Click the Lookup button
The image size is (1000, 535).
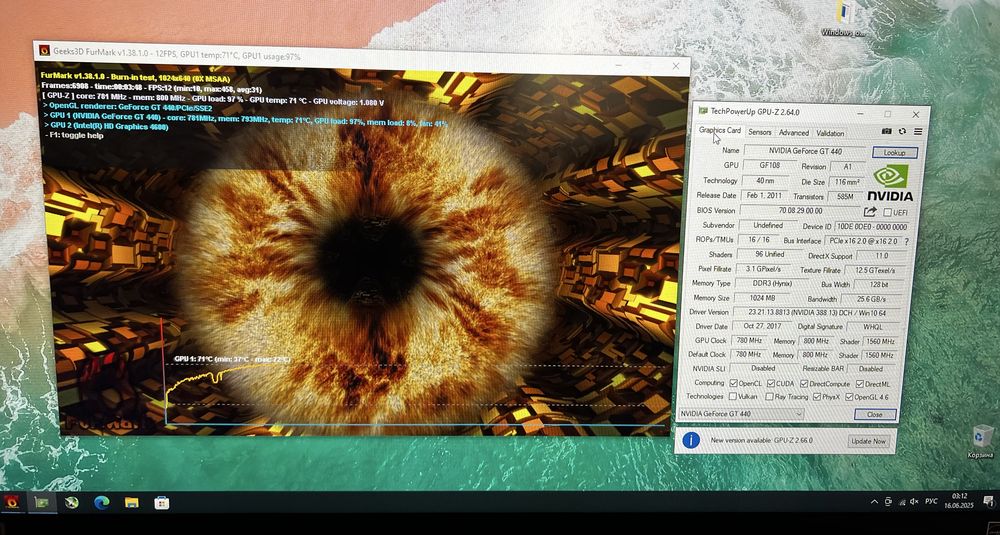click(x=894, y=153)
